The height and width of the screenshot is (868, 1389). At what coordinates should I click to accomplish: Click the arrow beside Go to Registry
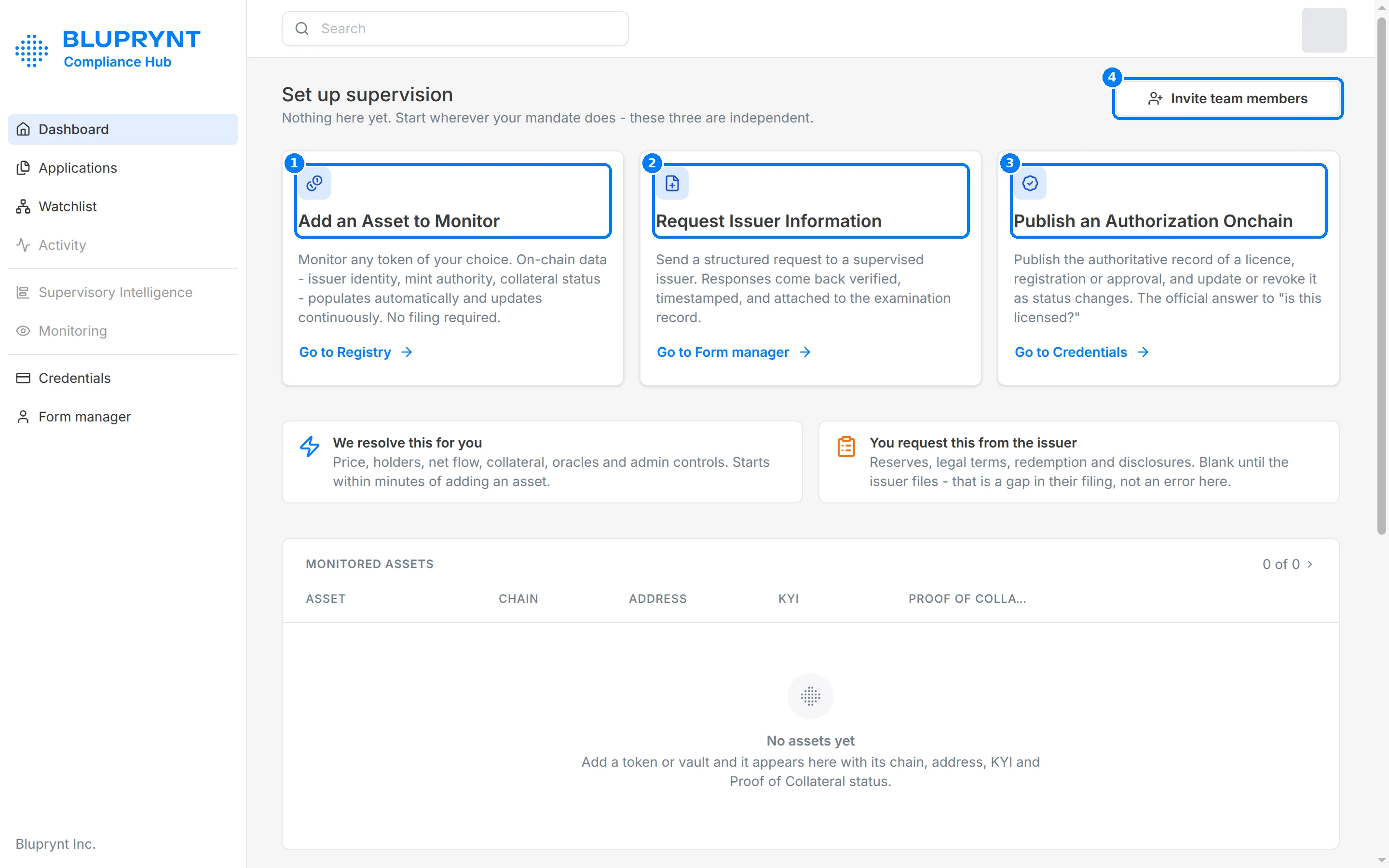(407, 352)
